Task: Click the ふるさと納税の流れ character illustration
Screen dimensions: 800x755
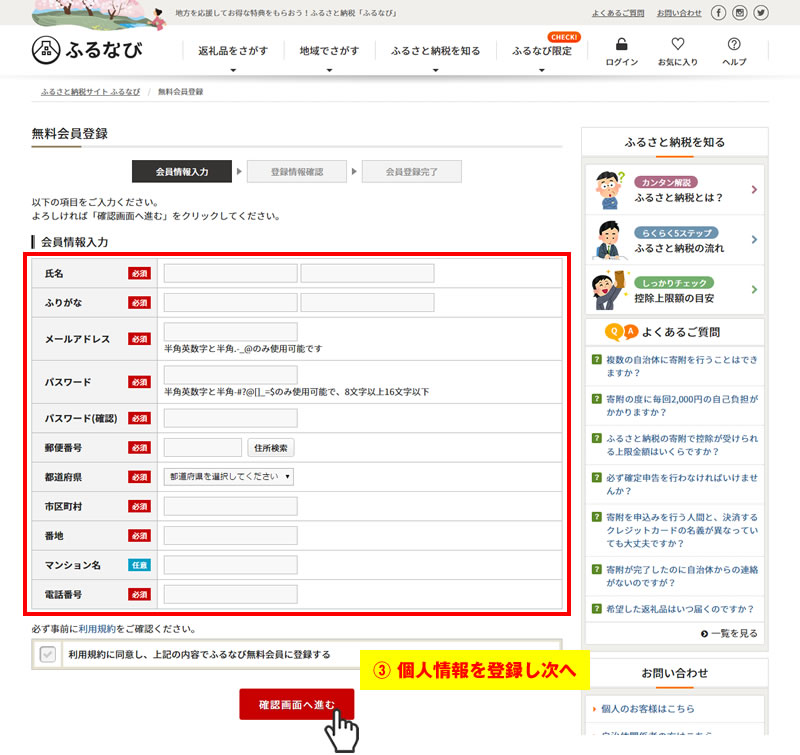Action: 609,240
